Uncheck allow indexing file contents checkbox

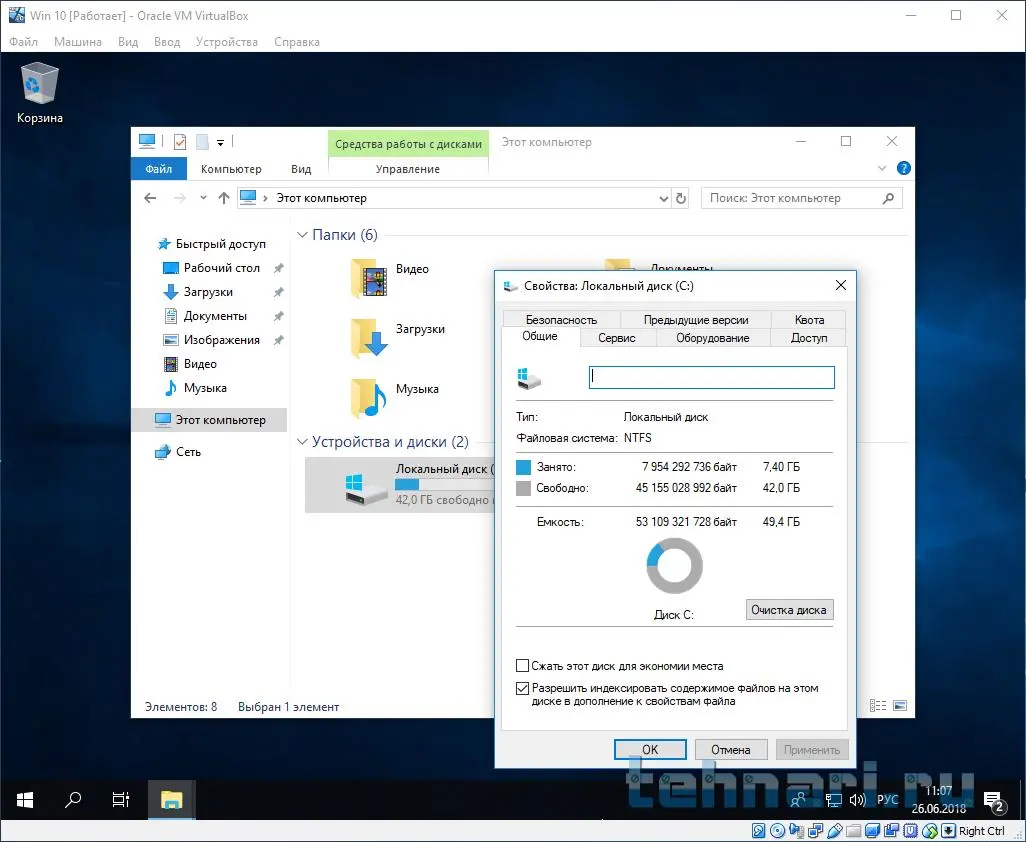(x=522, y=688)
